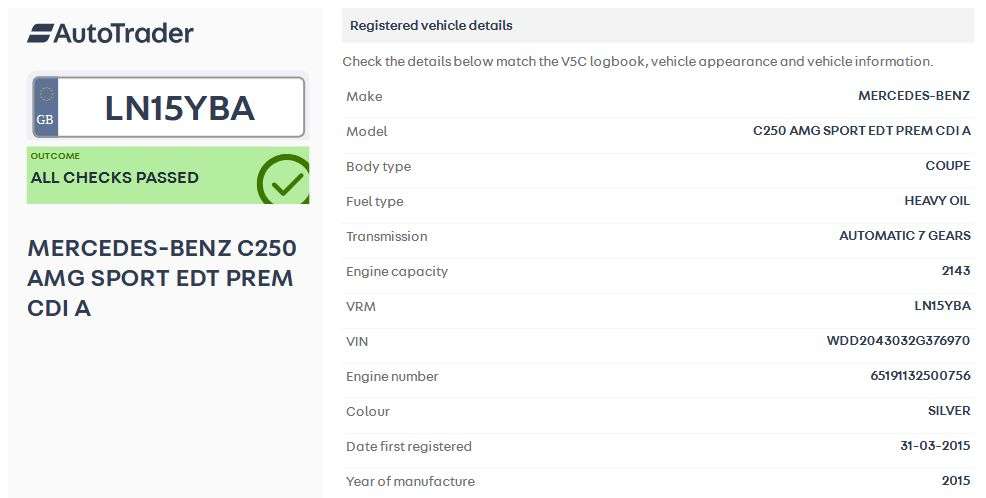Click the Body type value COUPE
Image resolution: width=986 pixels, height=498 pixels.
point(947,166)
